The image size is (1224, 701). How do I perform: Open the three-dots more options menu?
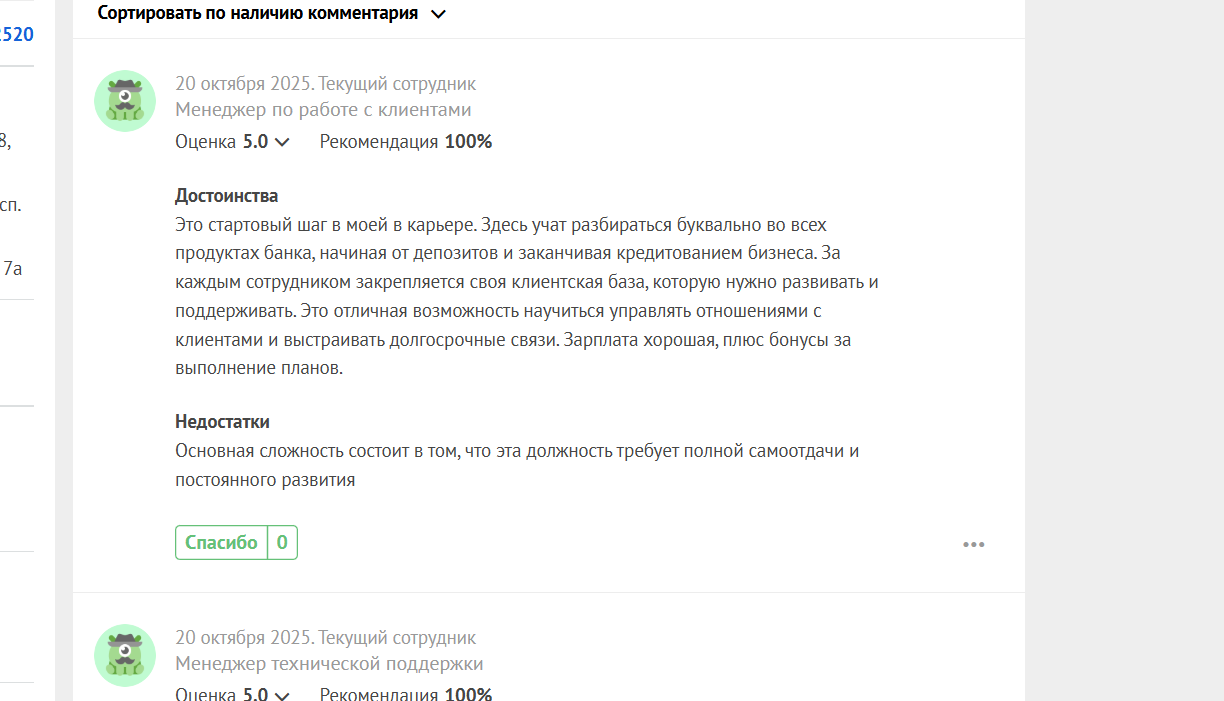pyautogui.click(x=973, y=544)
